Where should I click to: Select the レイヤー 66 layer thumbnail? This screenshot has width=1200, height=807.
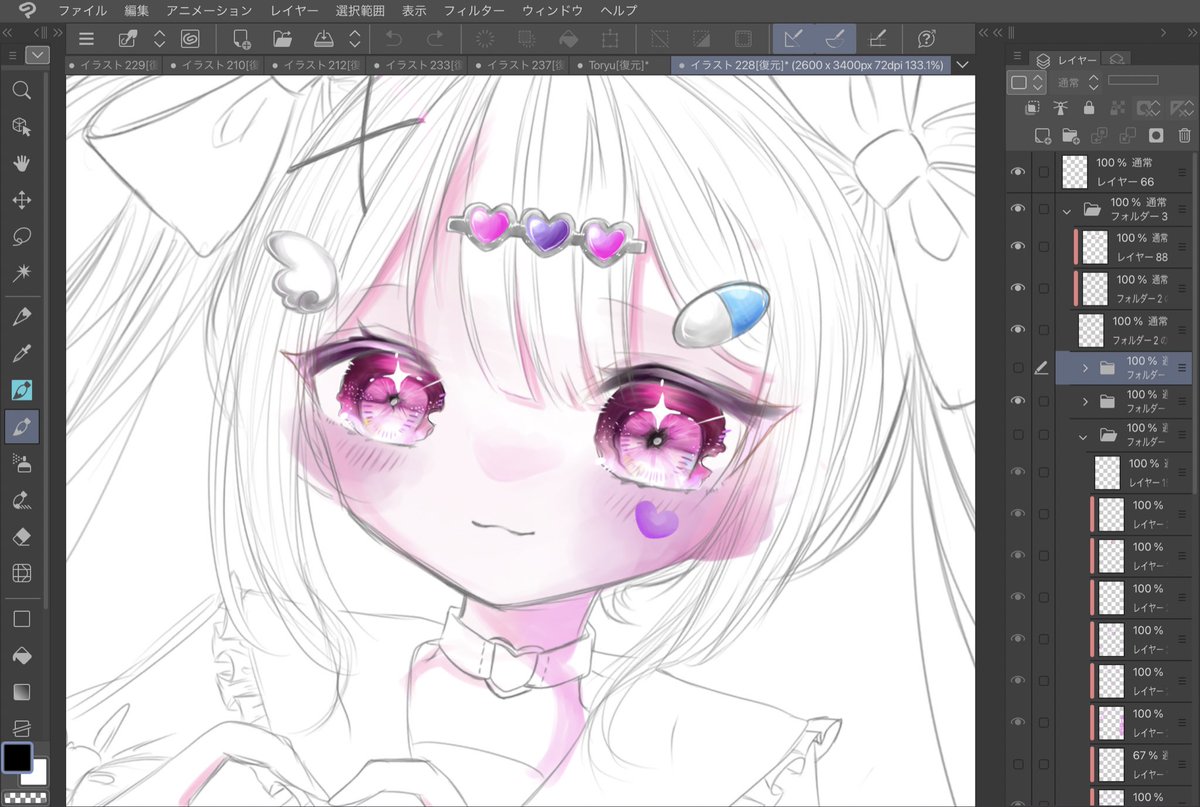(x=1075, y=172)
